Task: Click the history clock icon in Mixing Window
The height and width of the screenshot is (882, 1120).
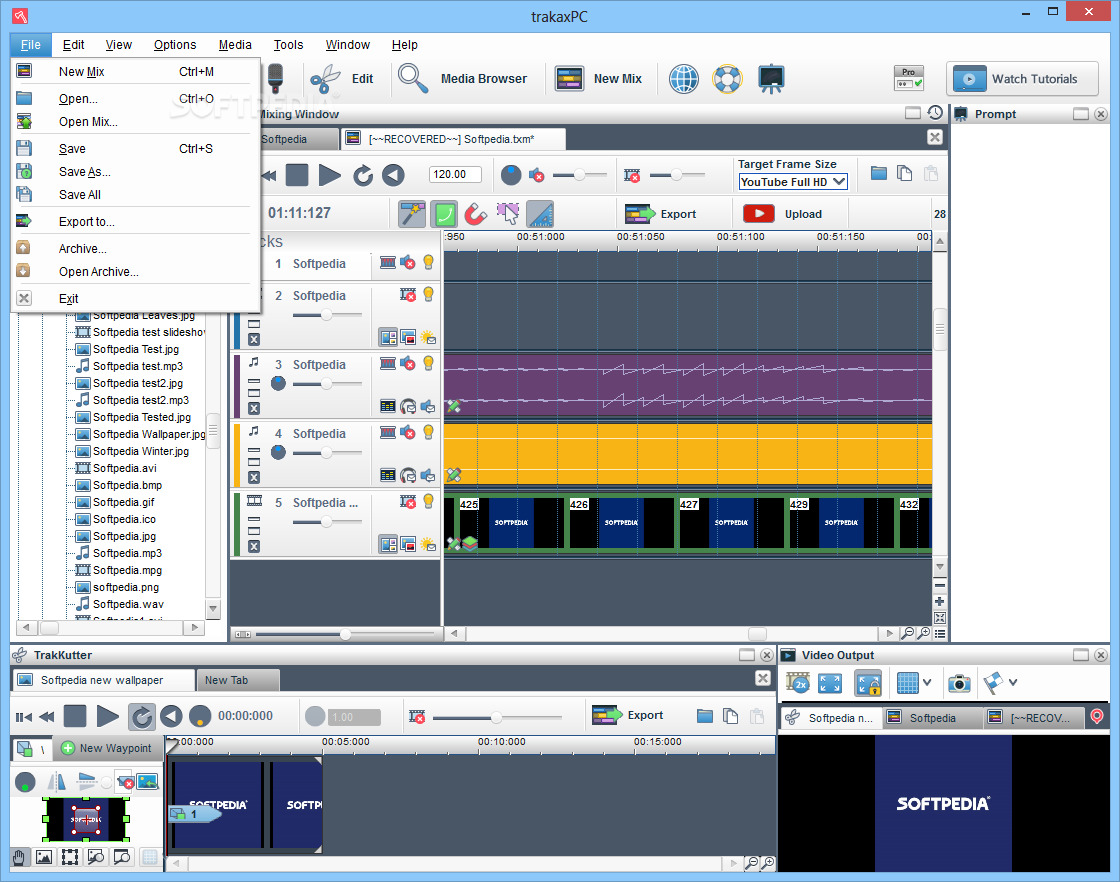Action: click(x=935, y=113)
